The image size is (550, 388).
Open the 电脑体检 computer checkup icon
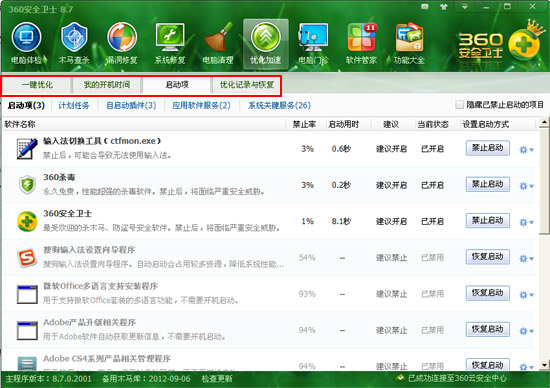point(26,43)
